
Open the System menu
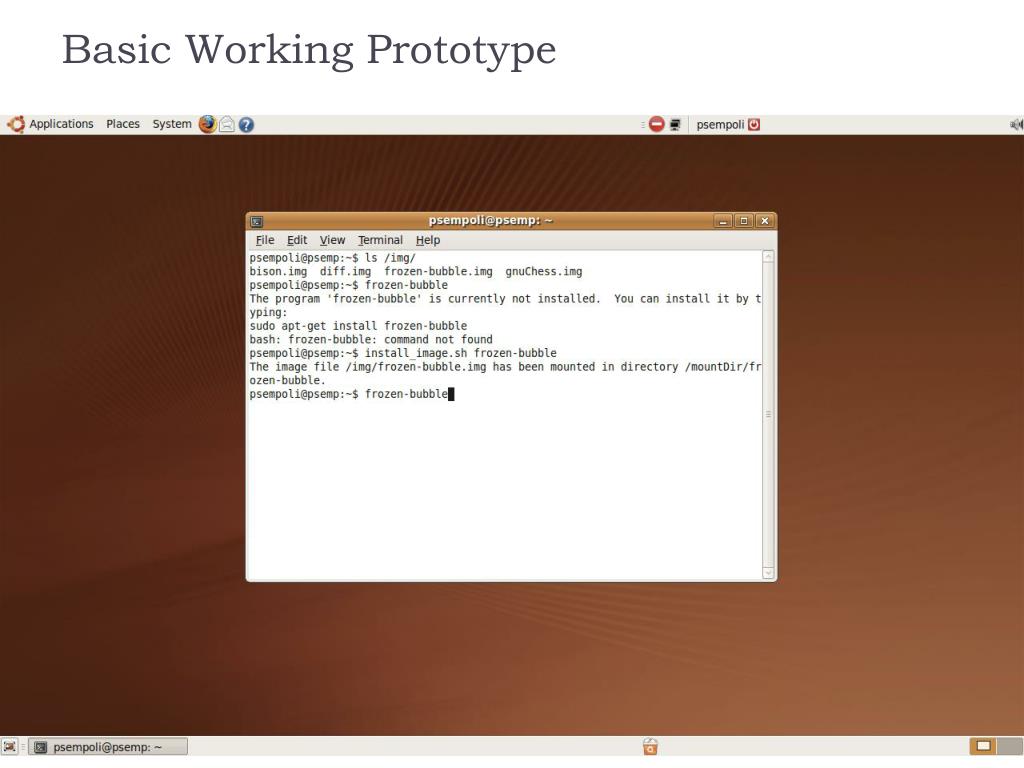point(172,124)
